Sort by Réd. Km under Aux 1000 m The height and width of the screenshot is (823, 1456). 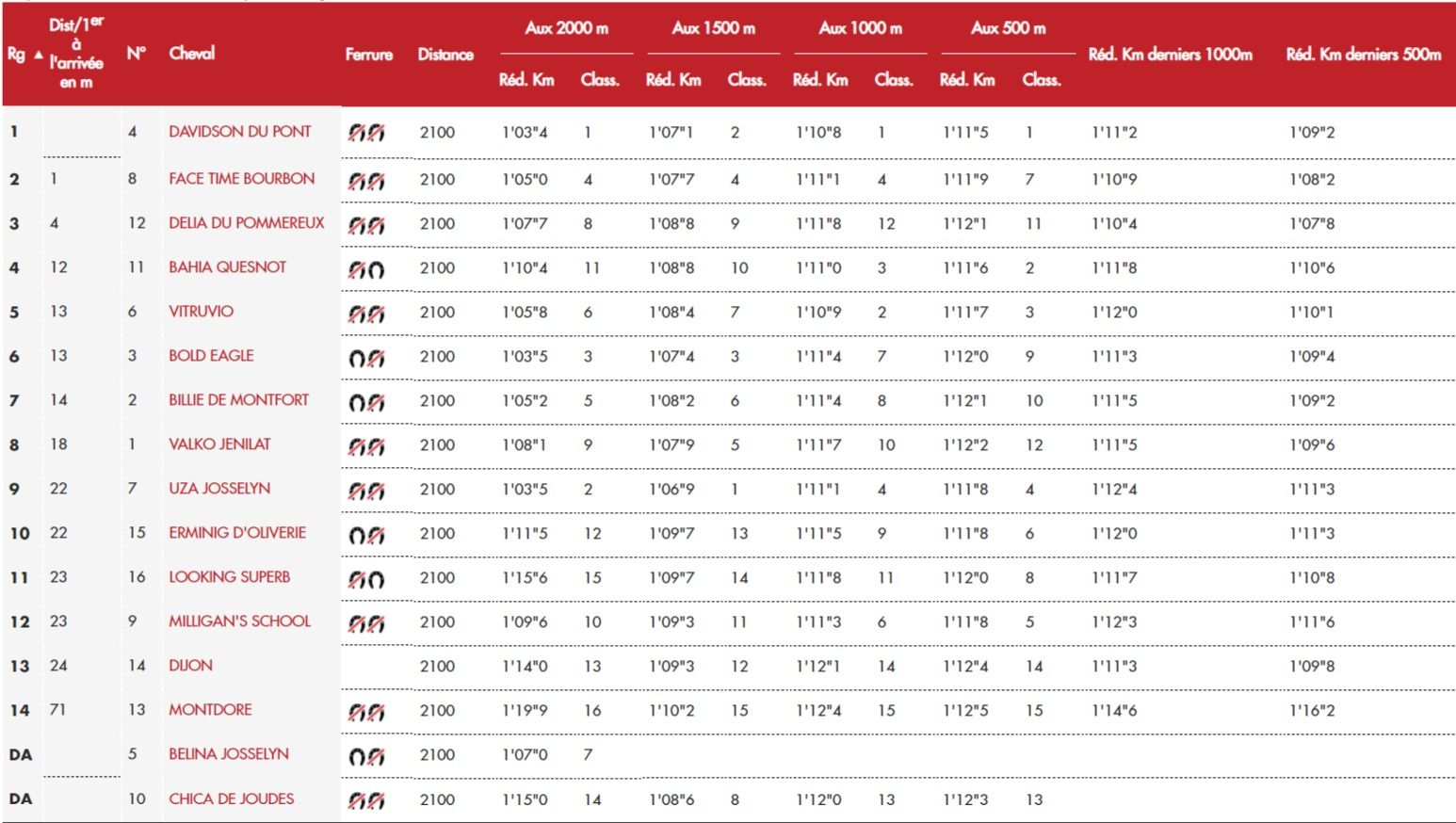(x=820, y=80)
